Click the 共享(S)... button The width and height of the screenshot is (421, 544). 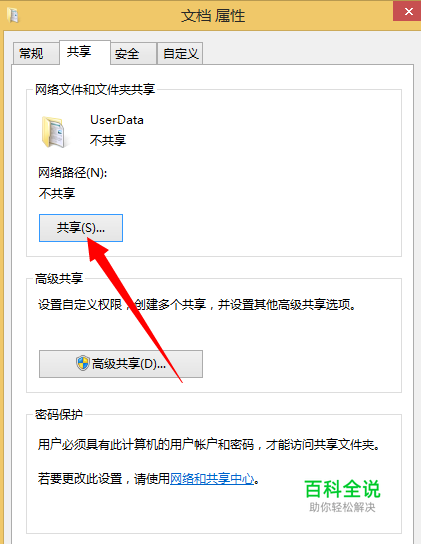[81, 228]
